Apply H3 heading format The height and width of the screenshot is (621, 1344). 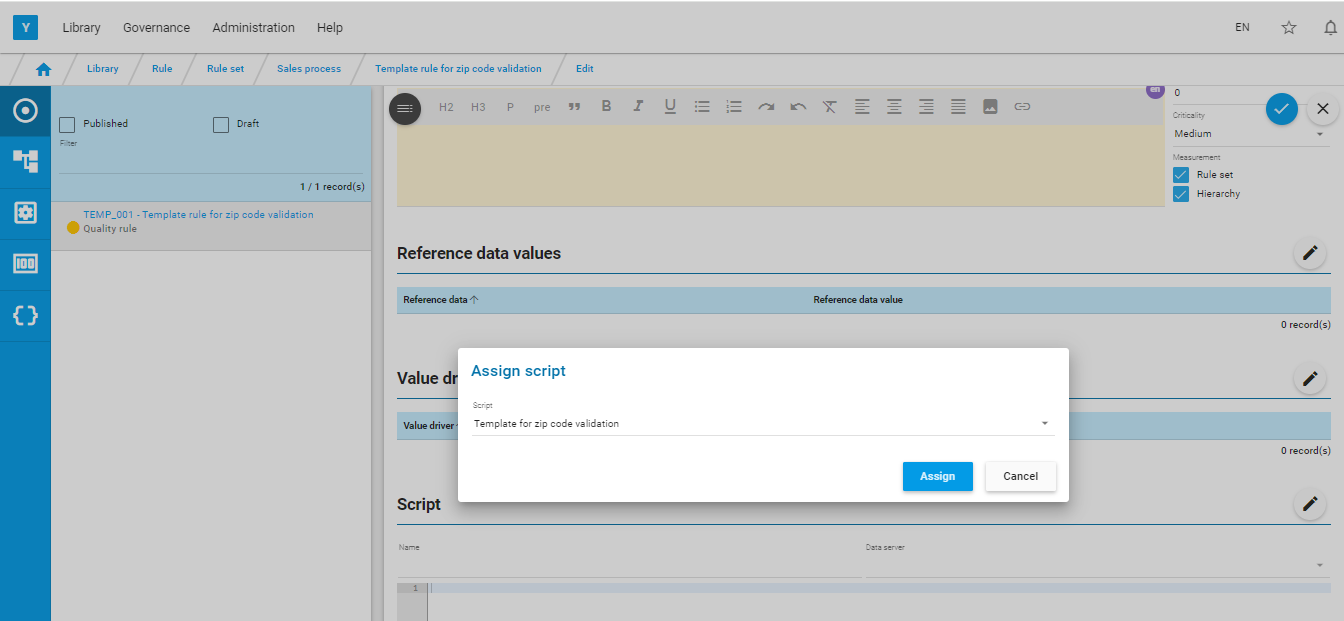pos(478,107)
